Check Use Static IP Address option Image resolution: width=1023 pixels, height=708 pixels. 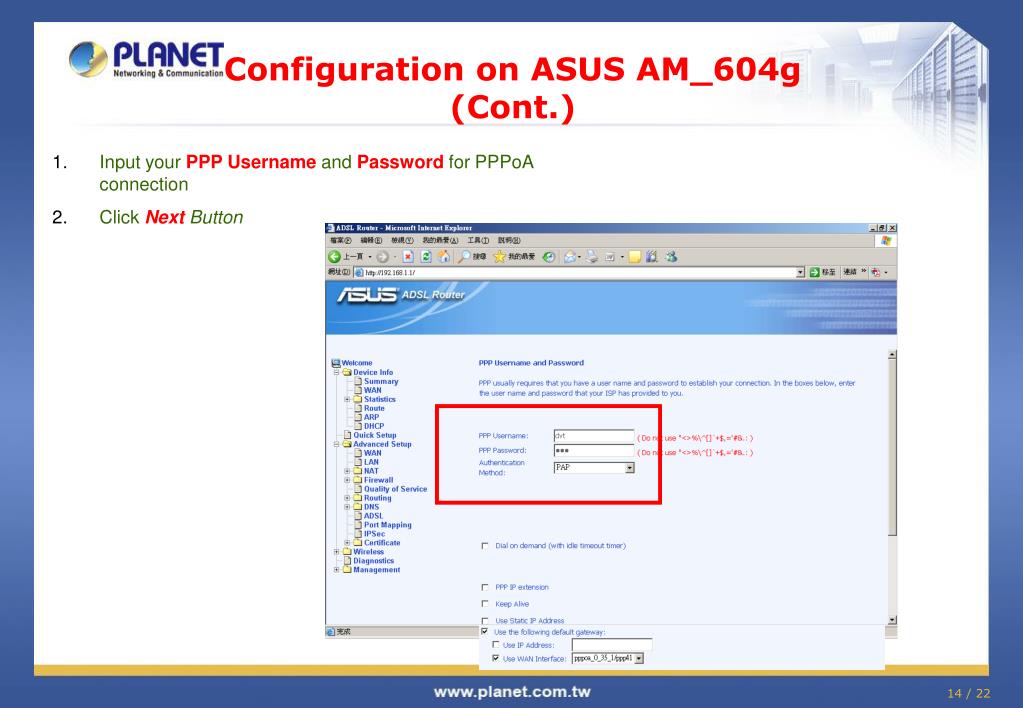coord(485,621)
